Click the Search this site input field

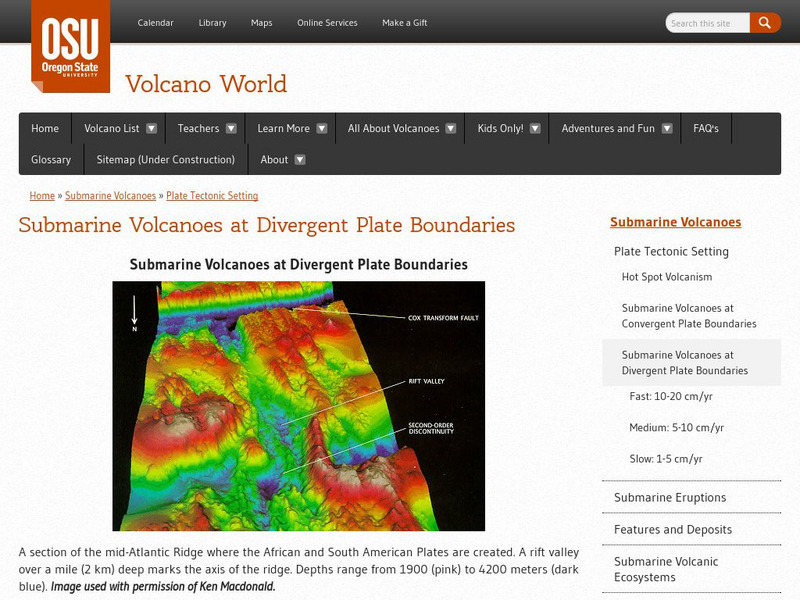click(x=706, y=21)
